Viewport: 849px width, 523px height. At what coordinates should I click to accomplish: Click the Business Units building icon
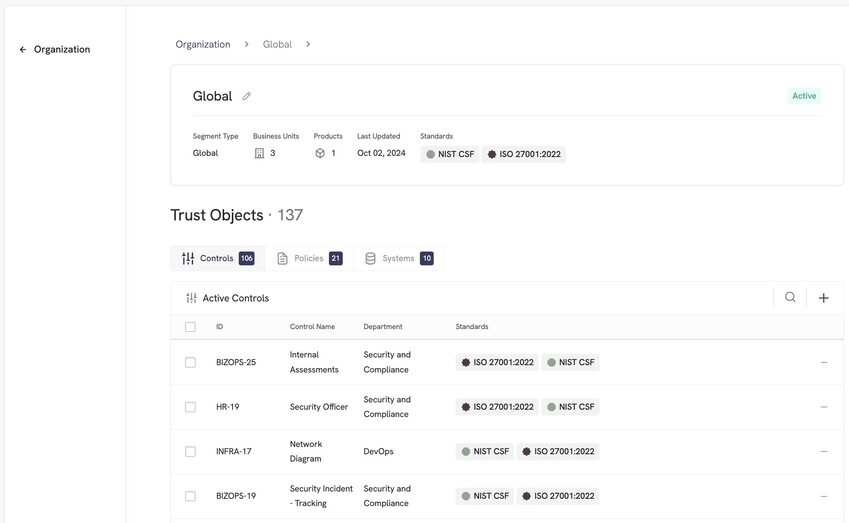click(259, 153)
